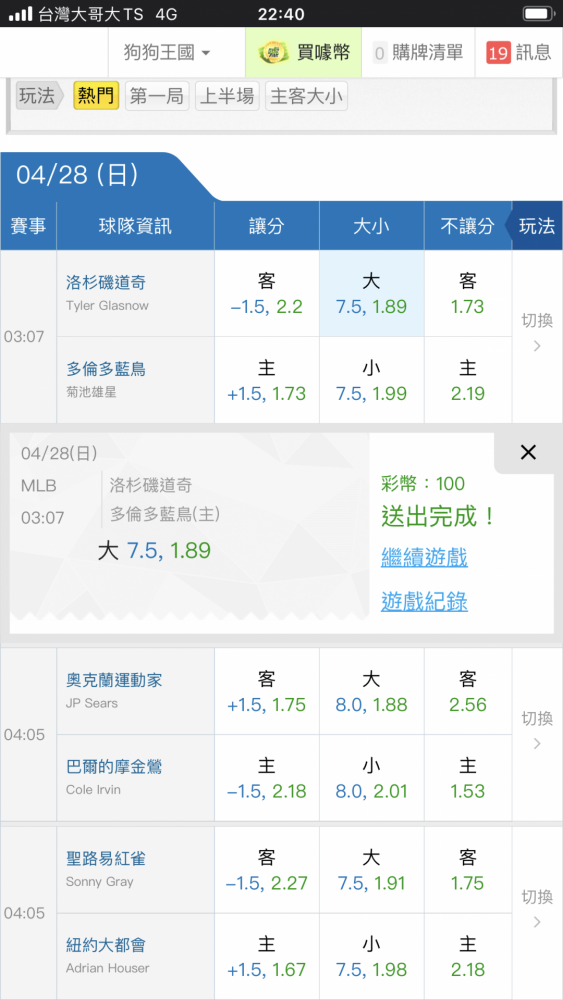Click 送出完成！ confirmation text
563x1000 pixels.
click(438, 517)
